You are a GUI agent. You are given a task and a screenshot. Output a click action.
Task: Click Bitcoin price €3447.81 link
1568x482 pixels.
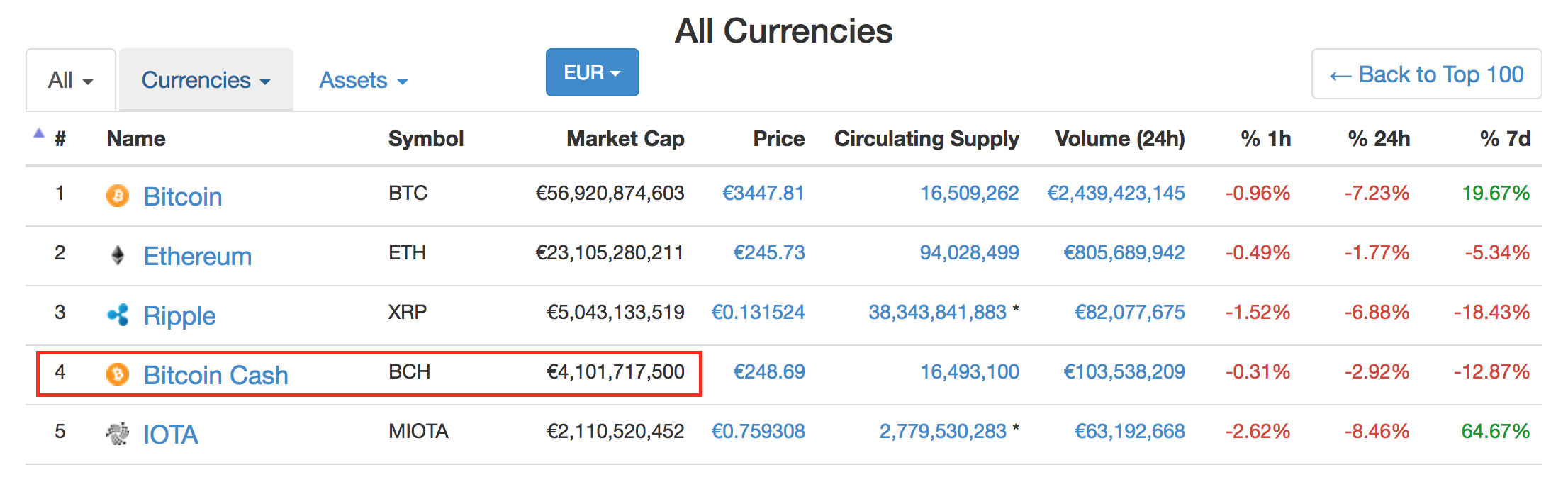(x=763, y=193)
